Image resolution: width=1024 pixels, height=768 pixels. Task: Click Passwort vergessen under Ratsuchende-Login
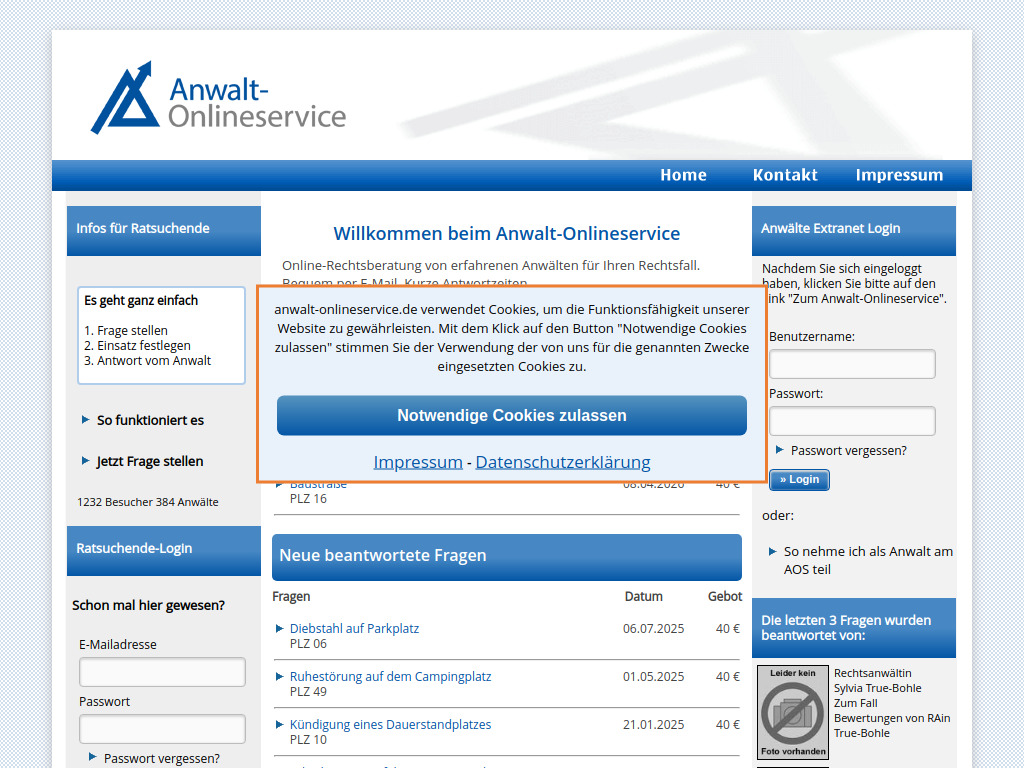click(161, 758)
